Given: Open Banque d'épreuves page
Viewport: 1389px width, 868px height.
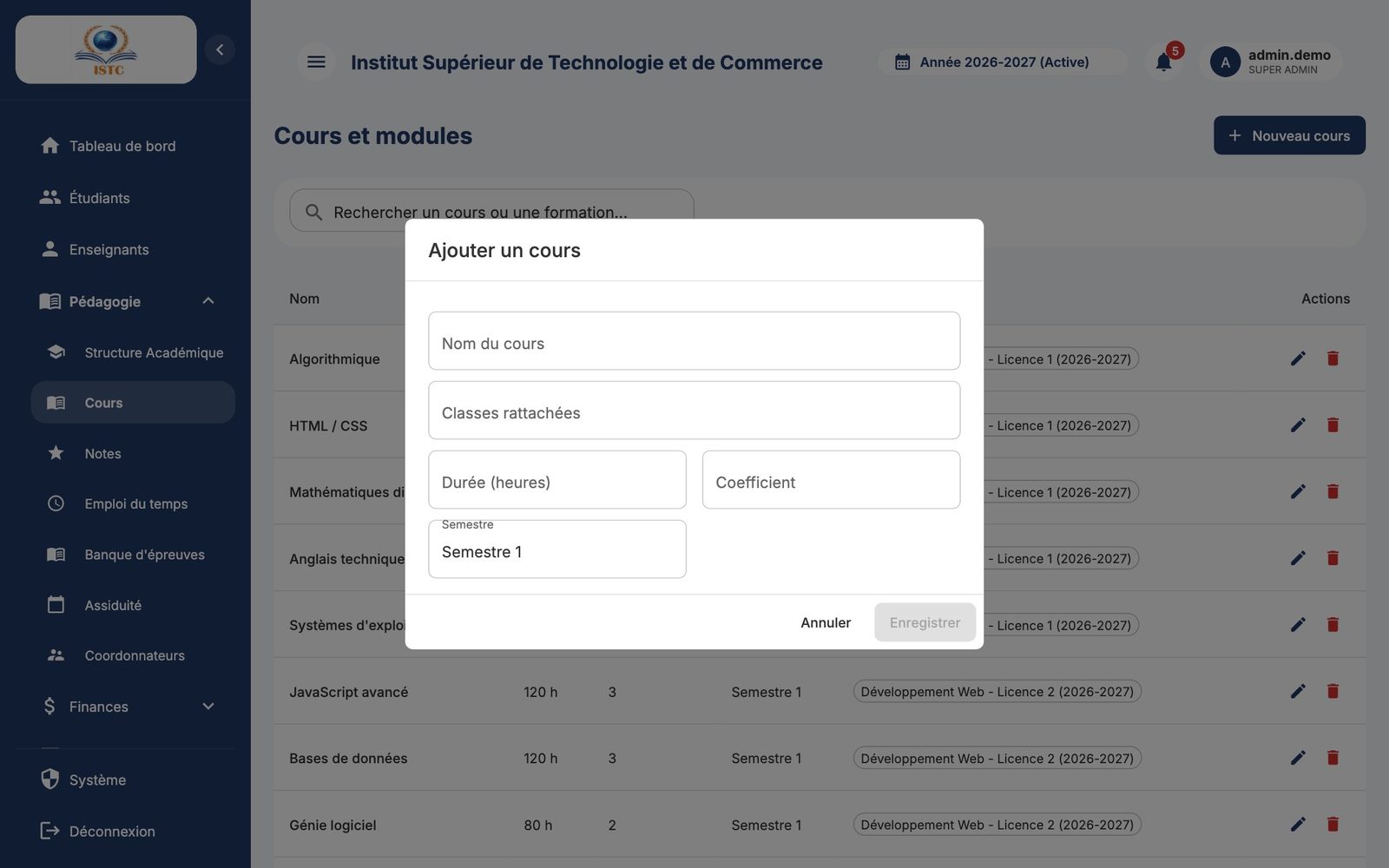Looking at the screenshot, I should (133, 555).
